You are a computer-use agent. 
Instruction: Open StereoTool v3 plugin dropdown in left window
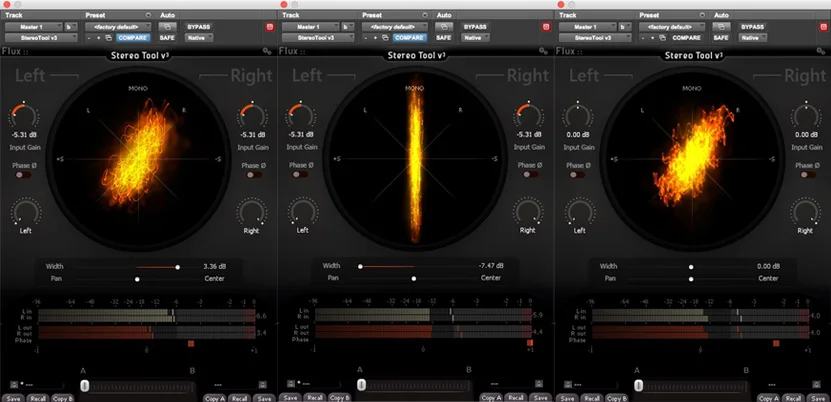pos(41,38)
